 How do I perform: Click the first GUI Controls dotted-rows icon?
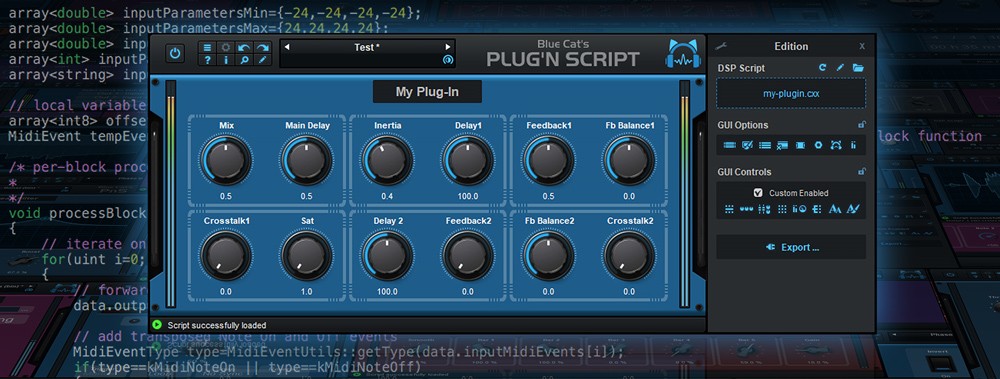coord(730,209)
